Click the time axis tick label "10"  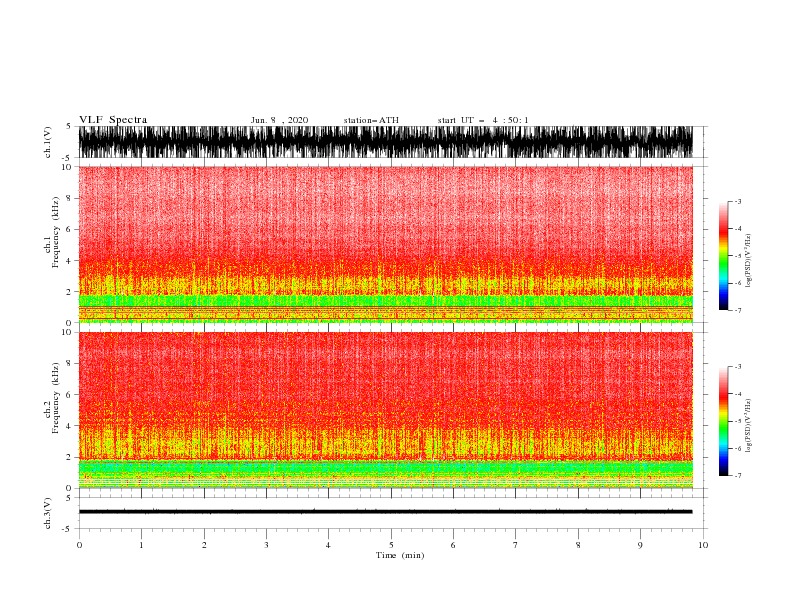pos(703,545)
